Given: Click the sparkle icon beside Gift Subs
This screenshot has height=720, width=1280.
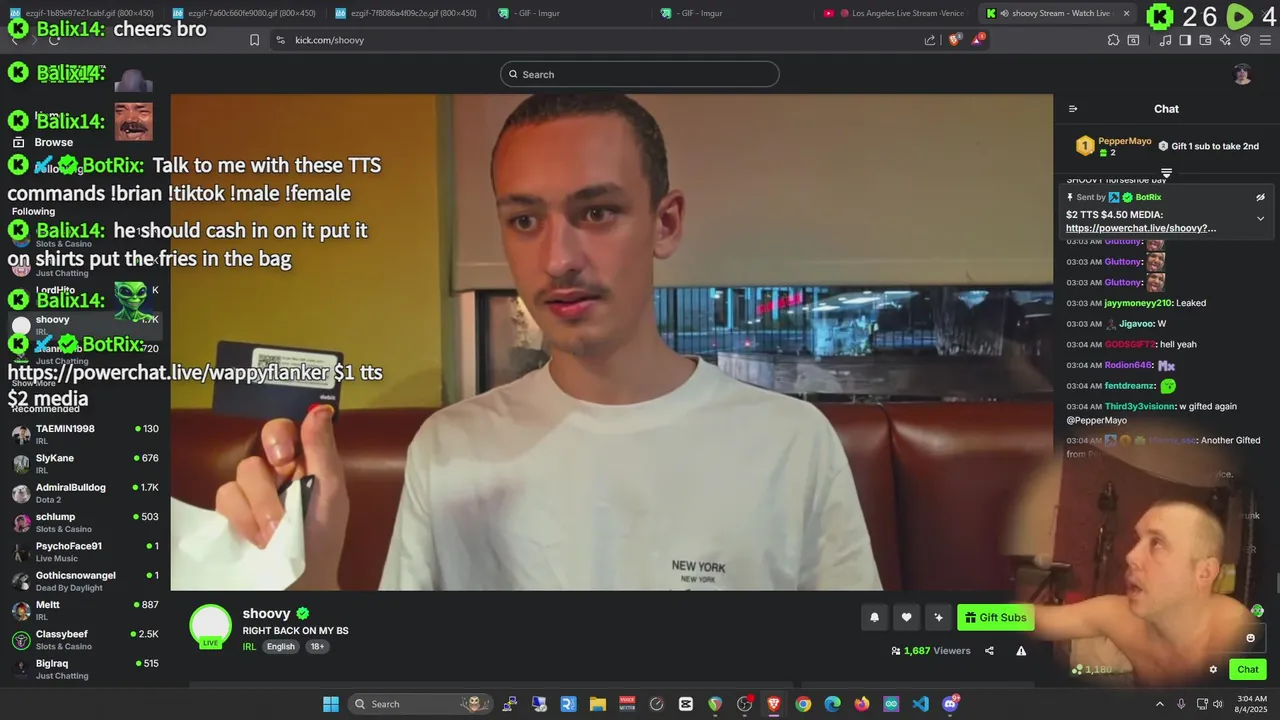Looking at the screenshot, I should click(x=938, y=618).
